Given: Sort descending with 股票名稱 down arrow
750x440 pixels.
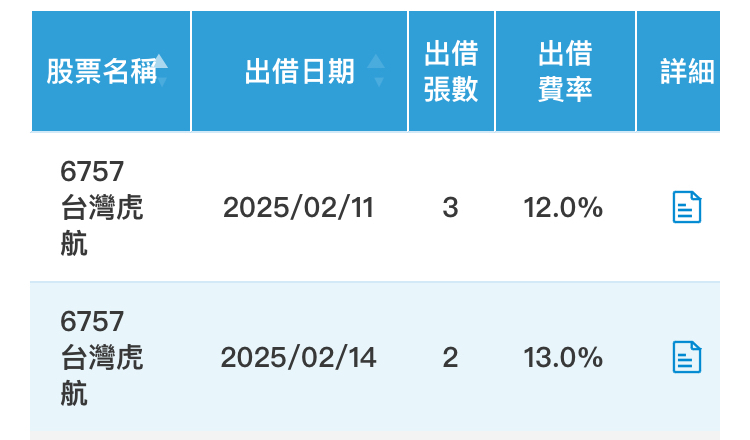Looking at the screenshot, I should (161, 81).
